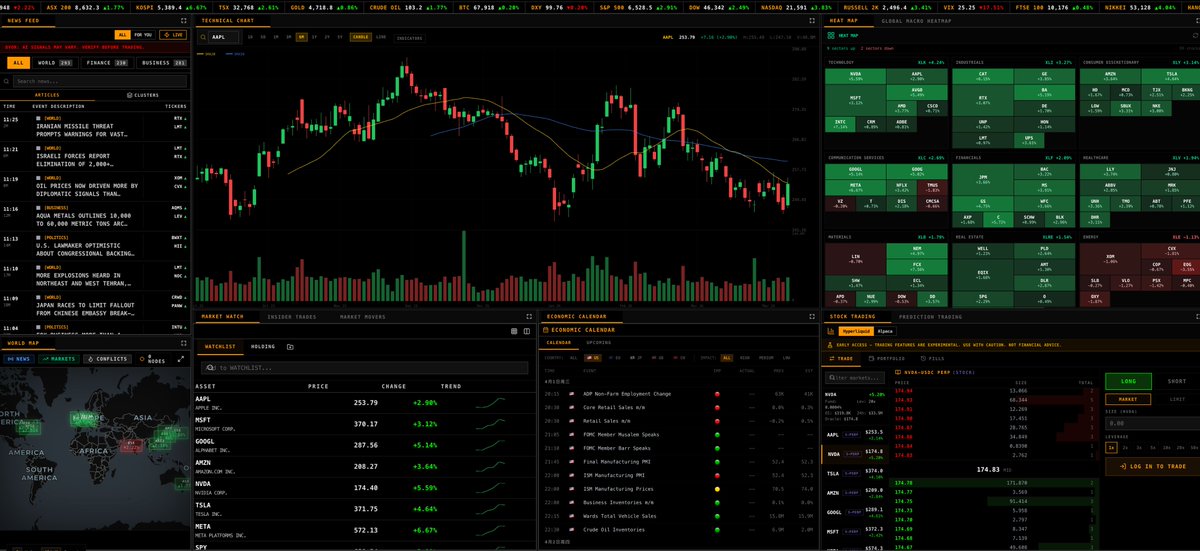Switch chart type to Candle
Viewport: 1200px width, 551px height.
point(361,37)
